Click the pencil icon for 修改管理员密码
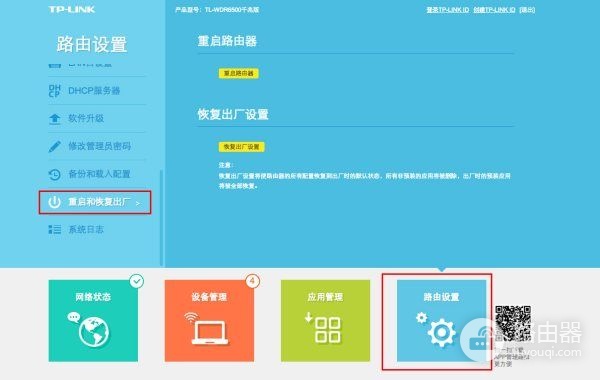Image resolution: width=600 pixels, height=380 pixels. [x=55, y=146]
